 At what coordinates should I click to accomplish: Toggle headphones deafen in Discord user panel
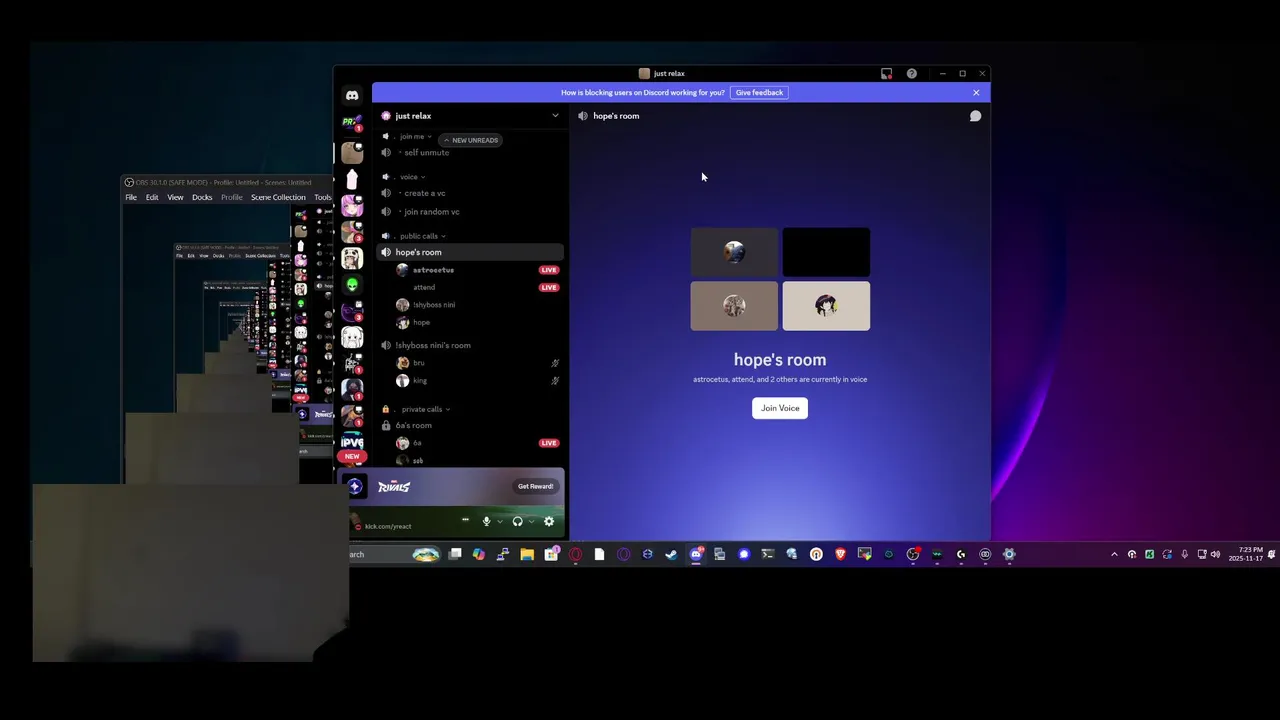tap(517, 521)
